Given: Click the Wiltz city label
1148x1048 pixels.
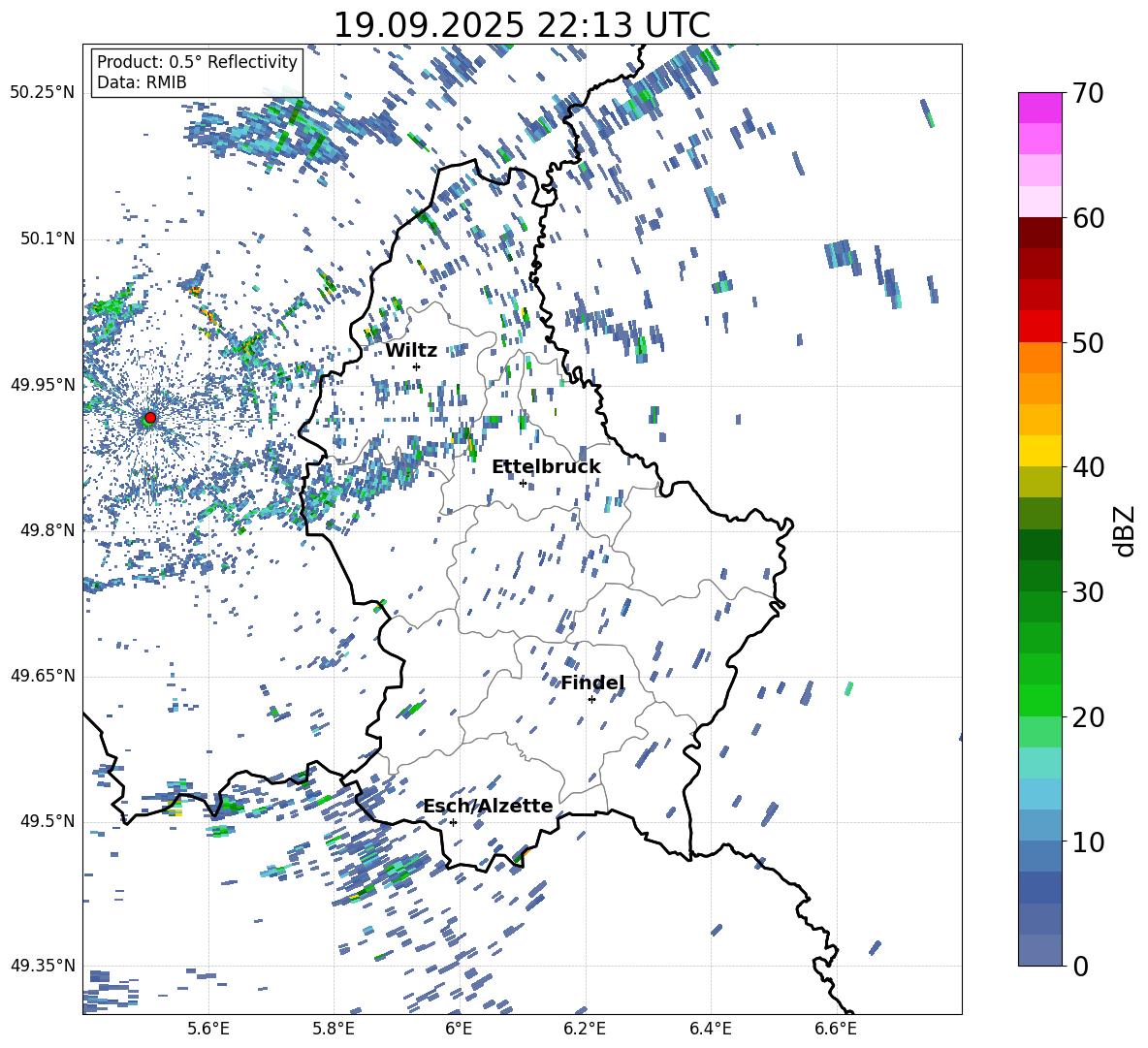Looking at the screenshot, I should click(x=411, y=351).
